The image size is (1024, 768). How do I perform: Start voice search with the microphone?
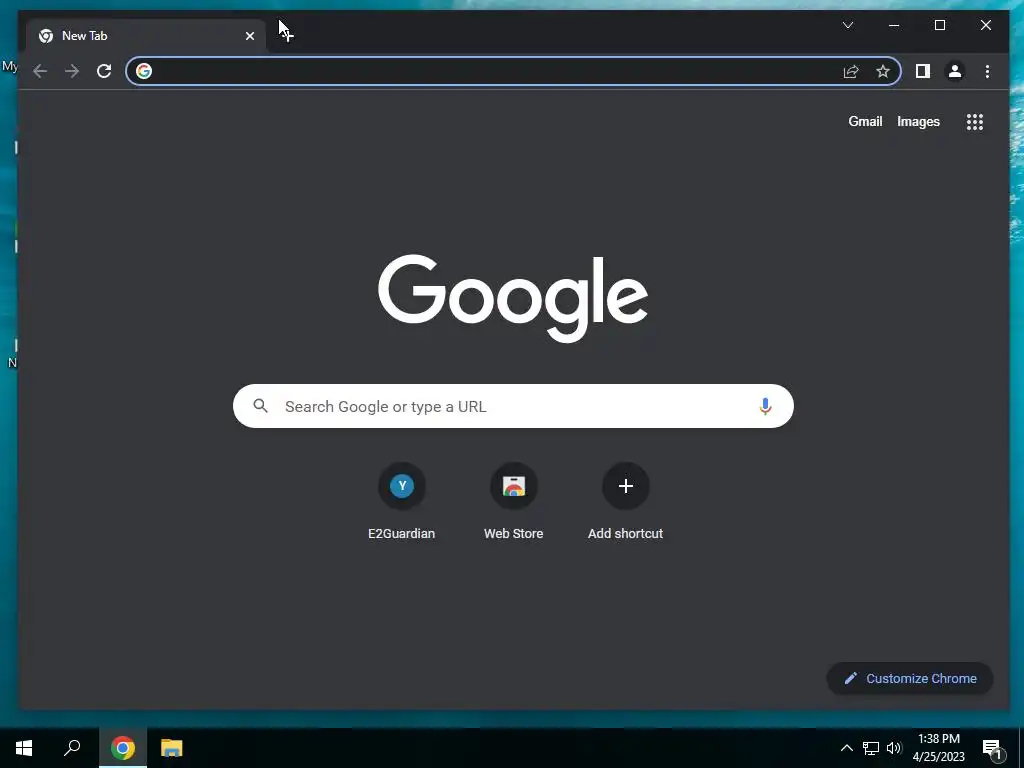pos(765,406)
